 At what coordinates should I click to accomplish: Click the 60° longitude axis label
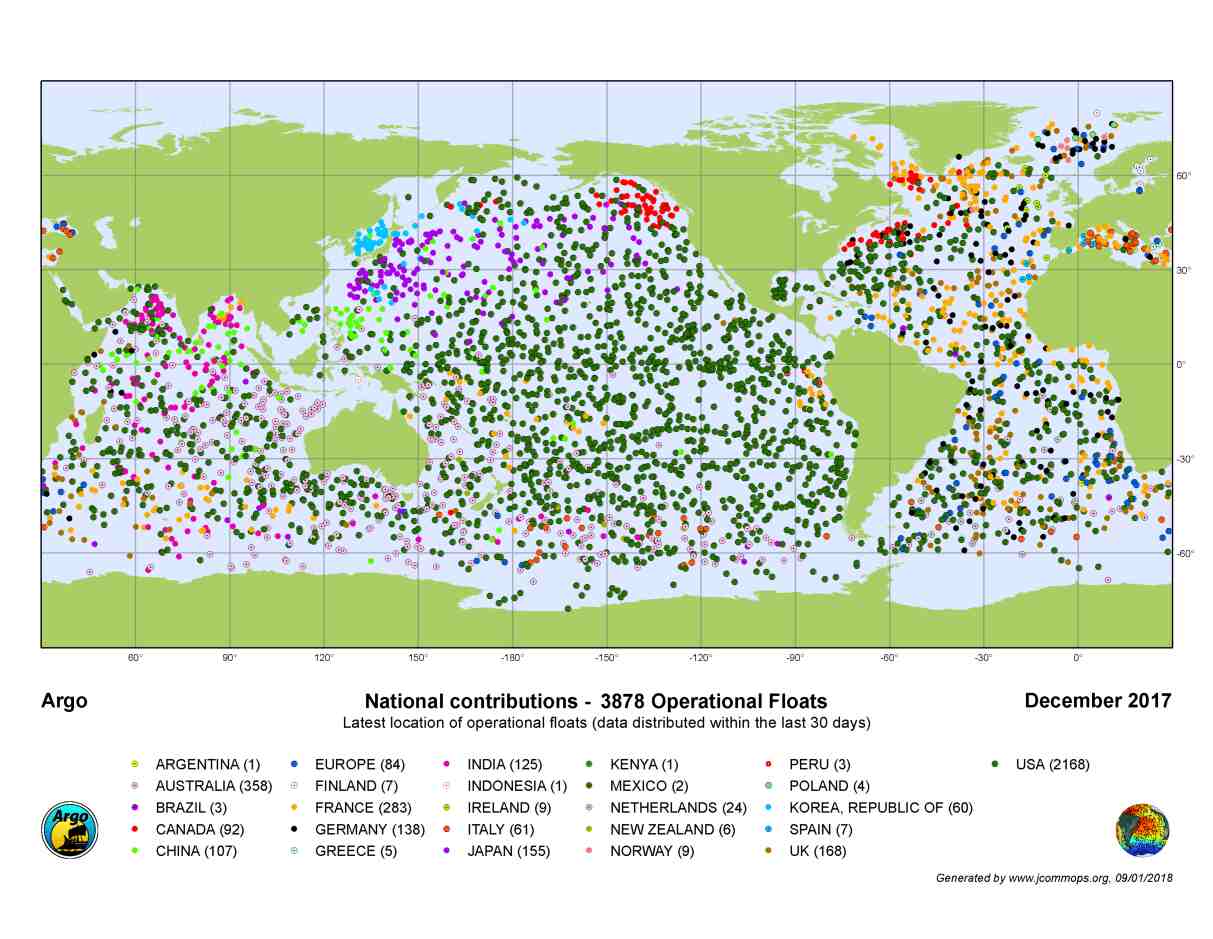tap(136, 658)
